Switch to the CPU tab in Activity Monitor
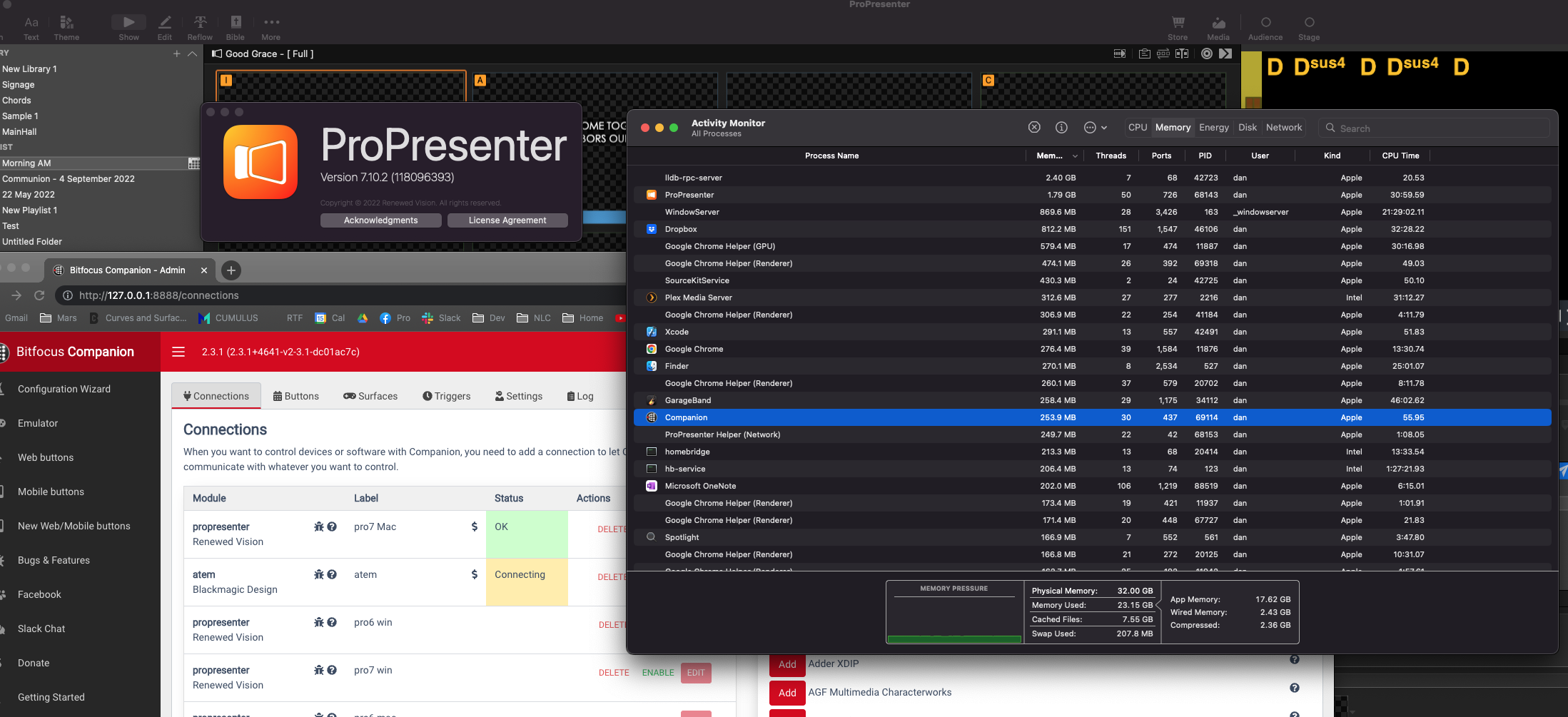The image size is (1568, 717). pos(1138,127)
